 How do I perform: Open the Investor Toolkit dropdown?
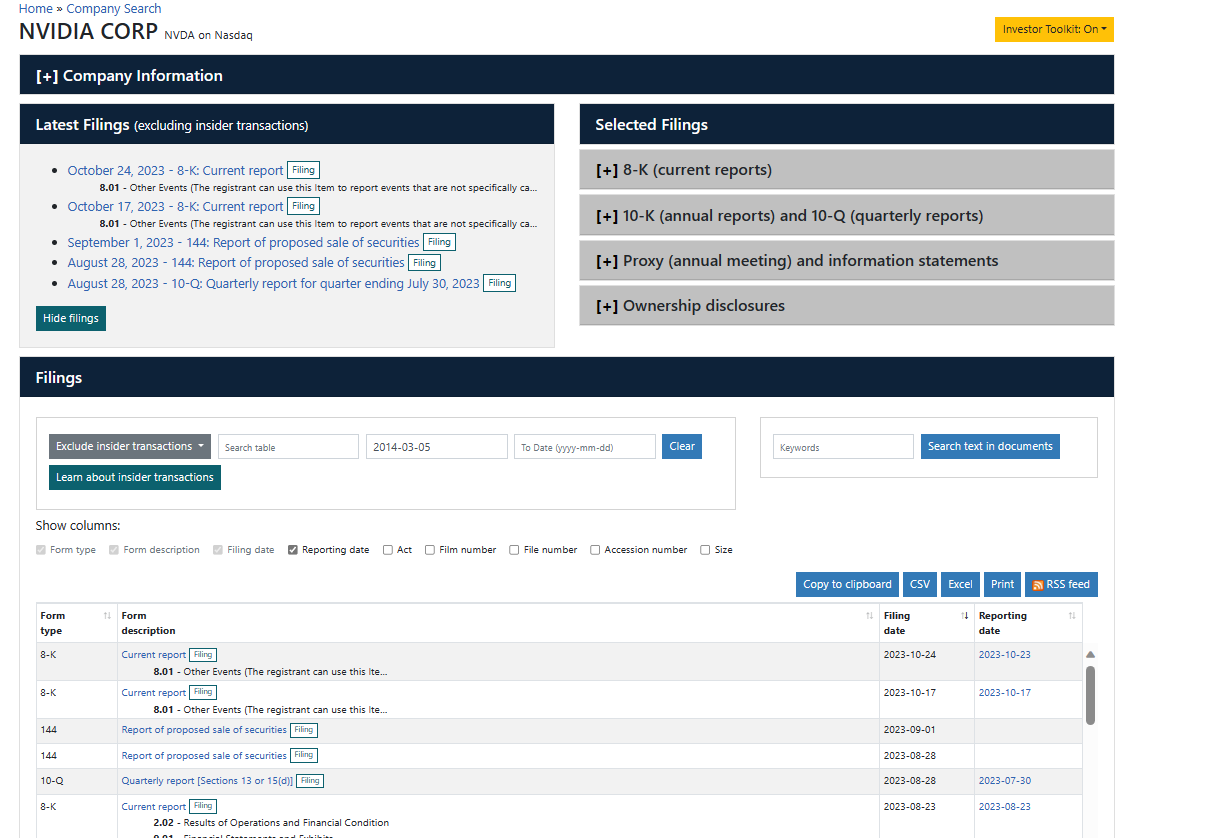[x=1054, y=30]
